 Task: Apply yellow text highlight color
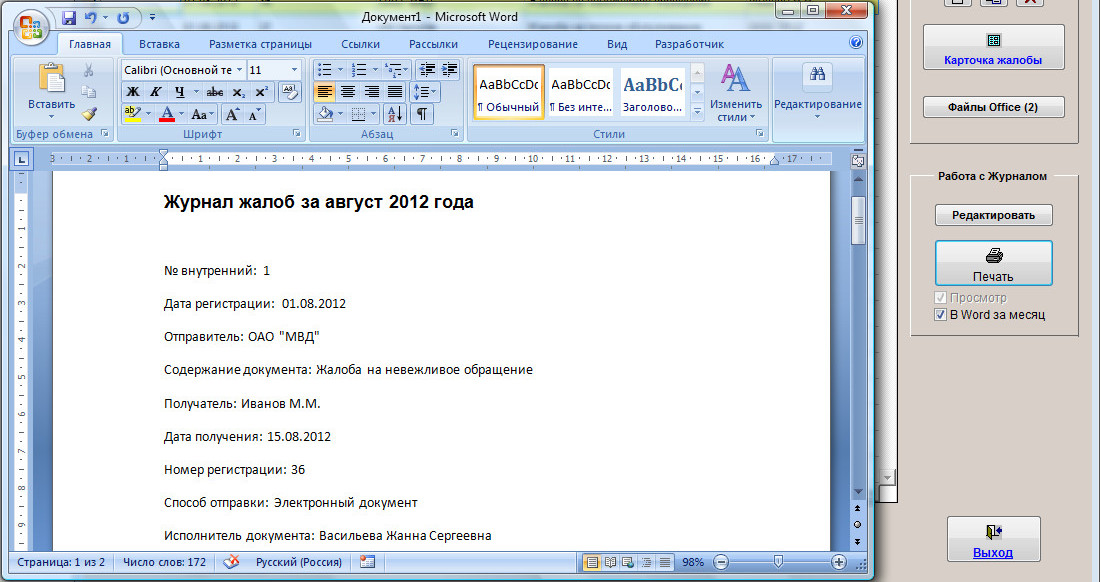click(x=132, y=114)
